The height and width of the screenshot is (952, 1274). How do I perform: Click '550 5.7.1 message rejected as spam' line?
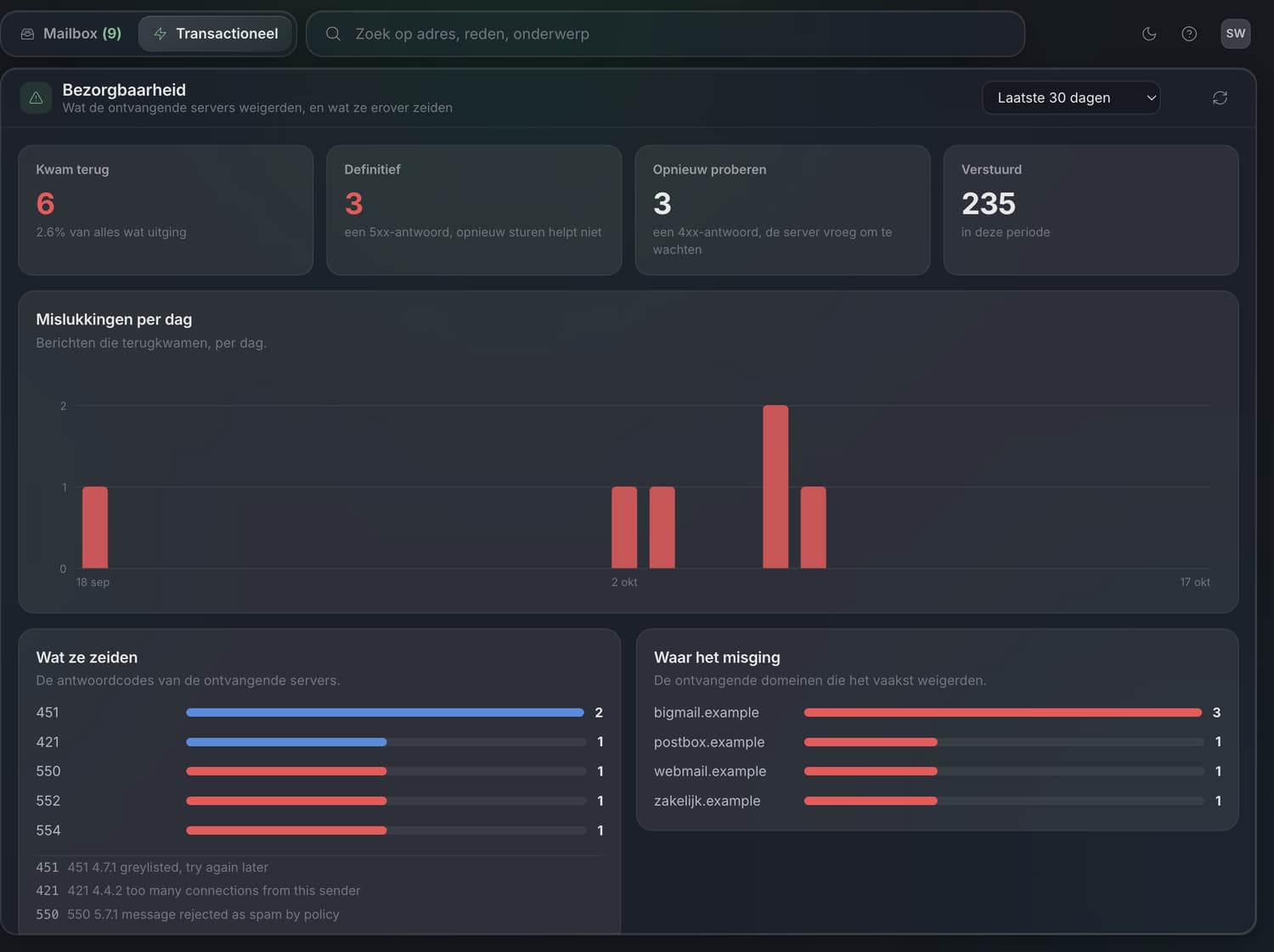point(203,915)
